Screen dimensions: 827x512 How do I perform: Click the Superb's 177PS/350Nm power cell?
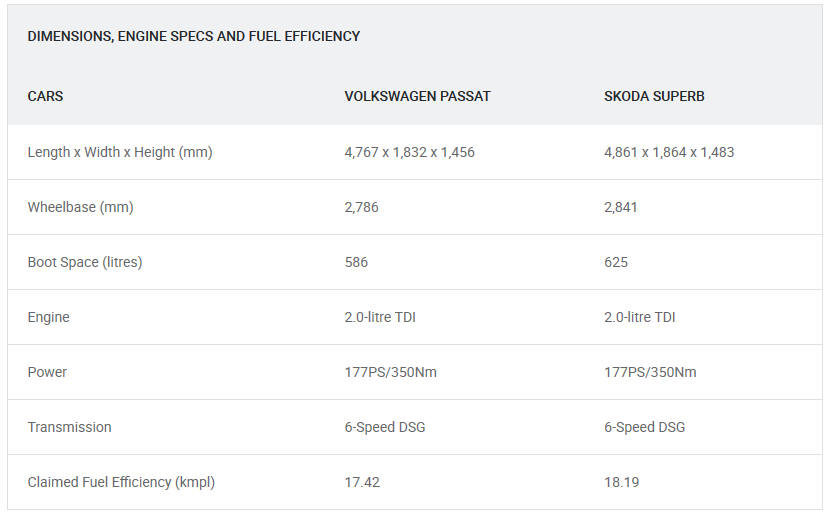click(x=650, y=372)
